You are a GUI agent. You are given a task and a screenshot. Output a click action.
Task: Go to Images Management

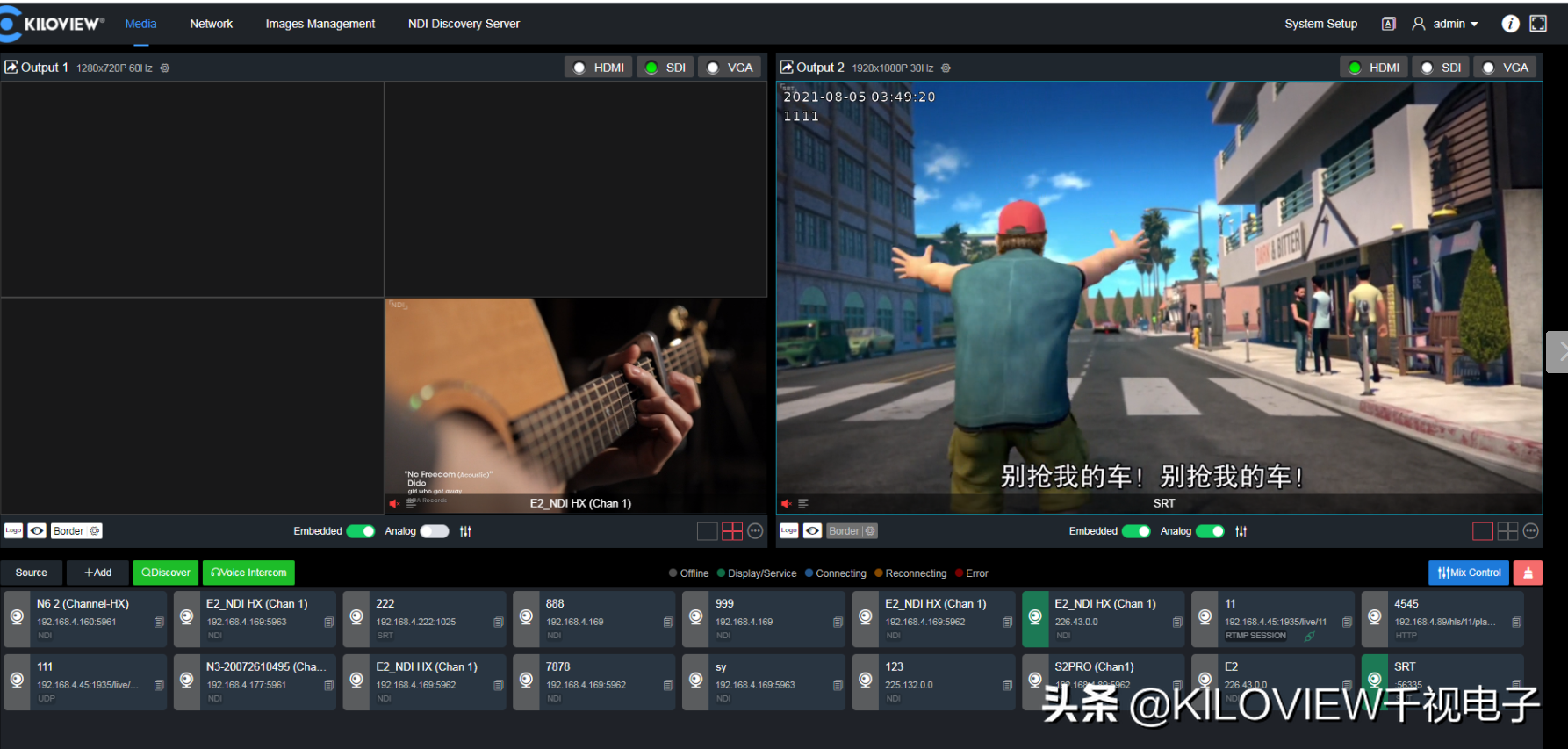[x=320, y=24]
